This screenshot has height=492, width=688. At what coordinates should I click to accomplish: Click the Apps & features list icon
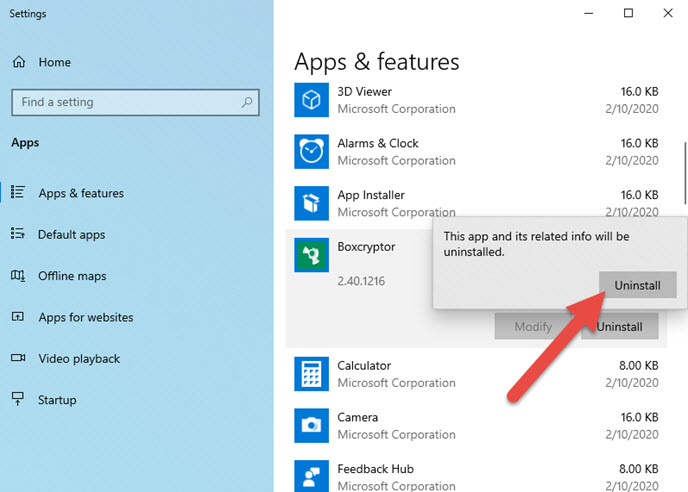click(18, 192)
